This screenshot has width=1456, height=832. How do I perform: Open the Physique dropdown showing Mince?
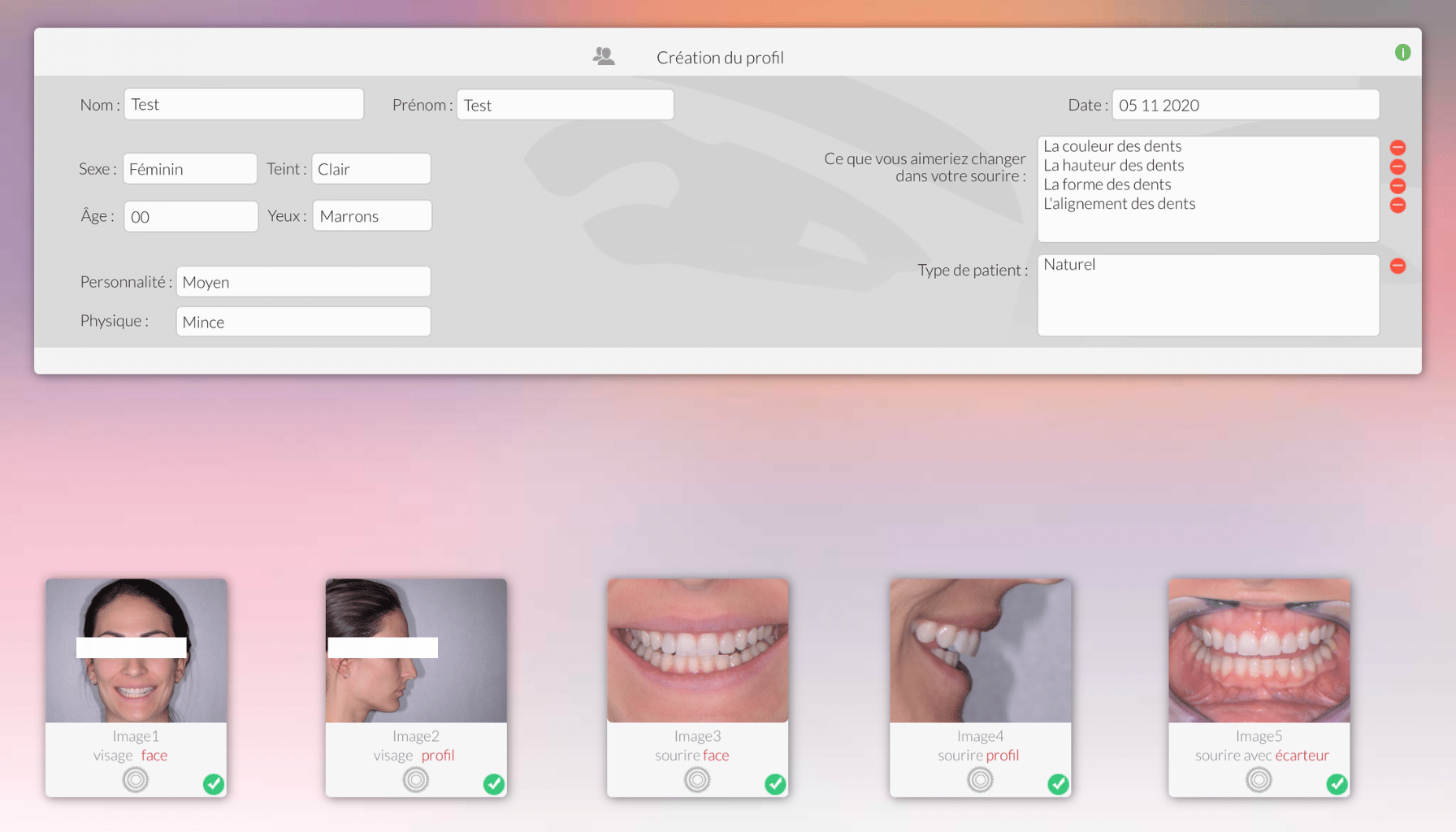[x=303, y=322]
